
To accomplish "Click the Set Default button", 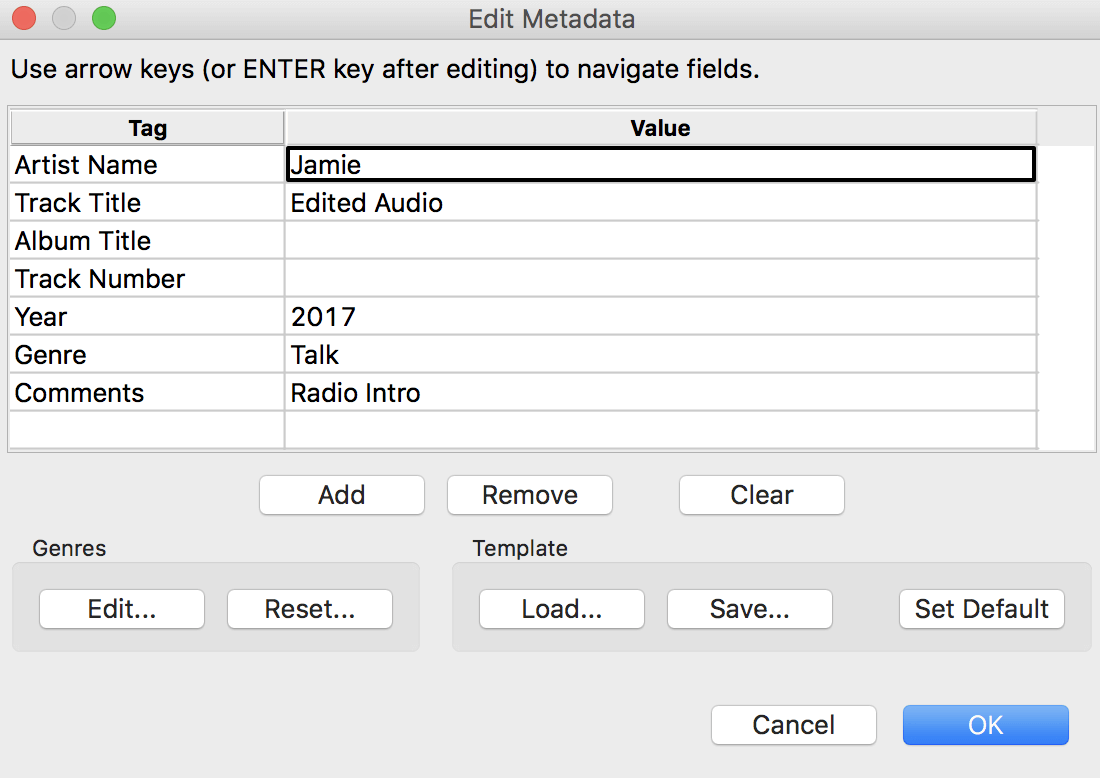I will point(982,609).
